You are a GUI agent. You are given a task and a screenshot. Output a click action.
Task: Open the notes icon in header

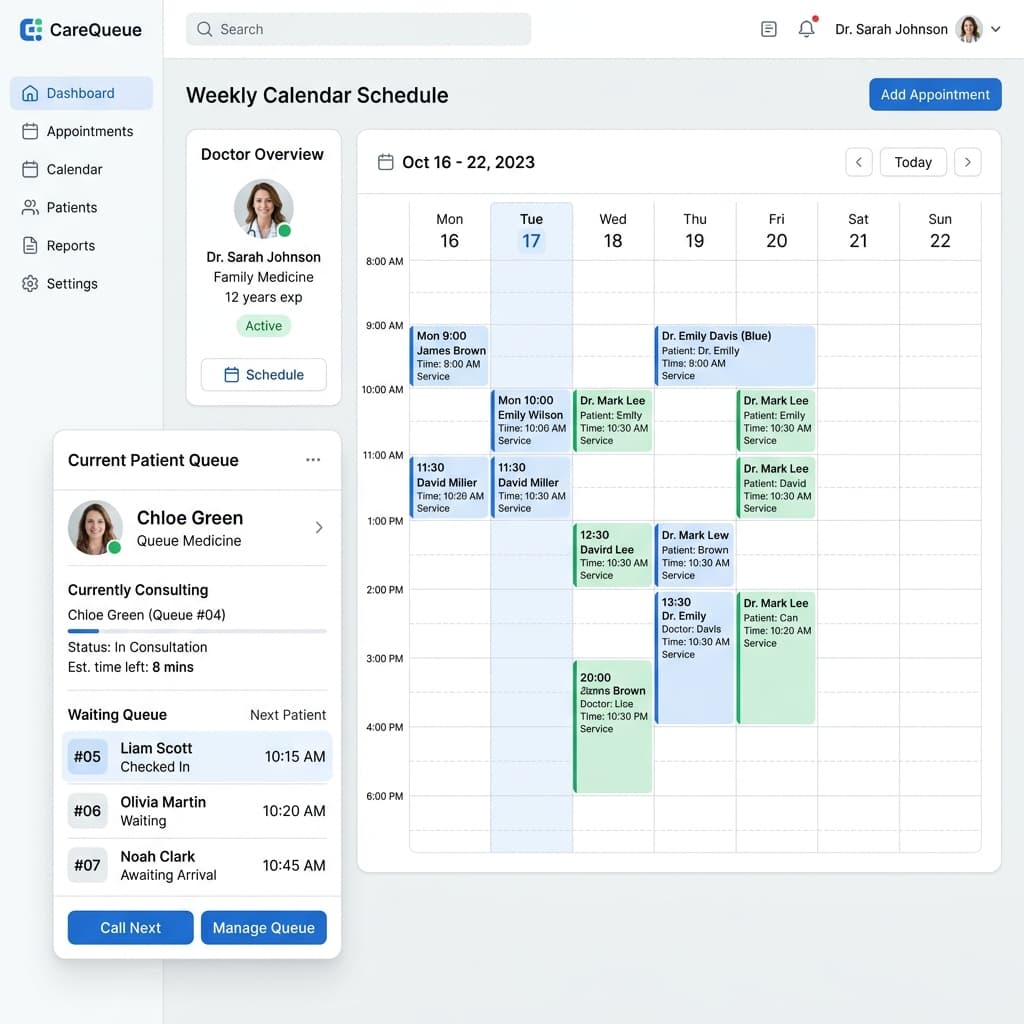tap(769, 29)
